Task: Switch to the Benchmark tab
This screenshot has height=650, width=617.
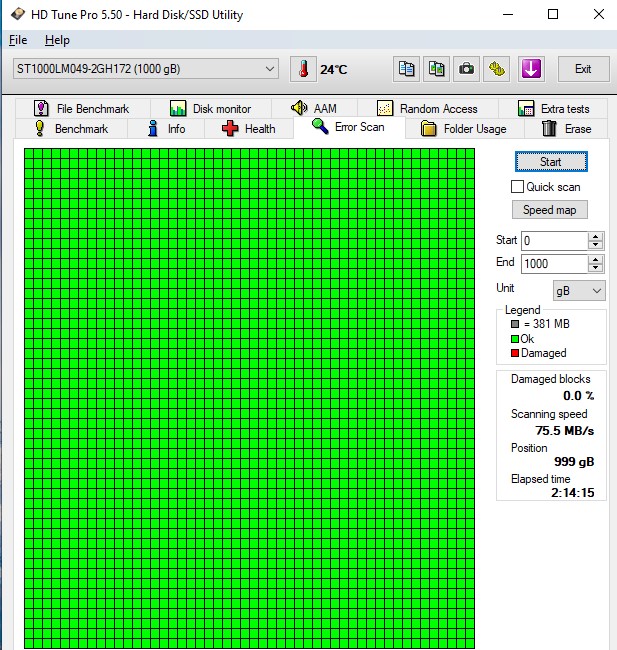Action: (x=71, y=129)
